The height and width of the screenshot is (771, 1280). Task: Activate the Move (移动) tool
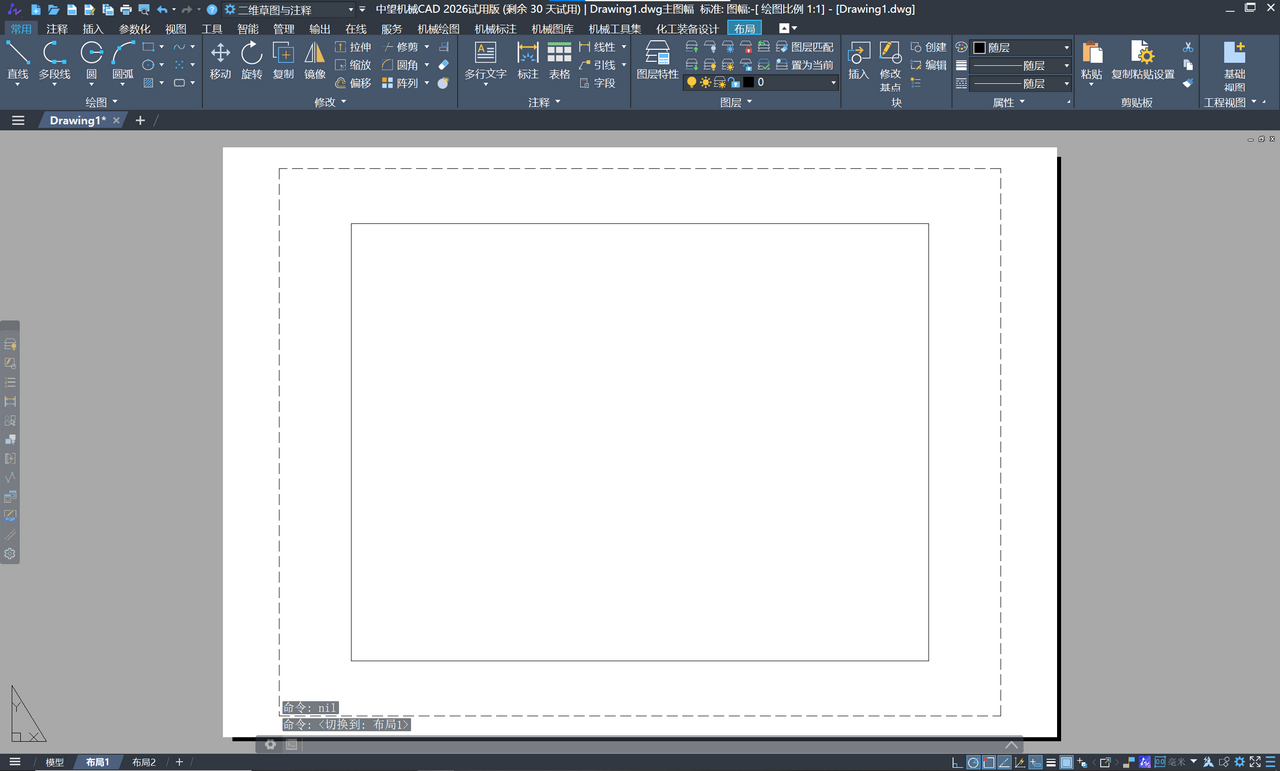click(x=220, y=60)
